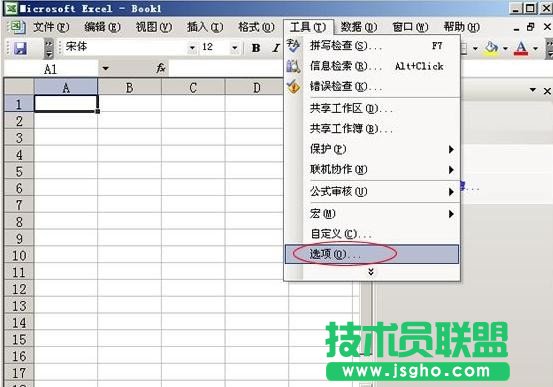
Task: Open the 编辑(E) menu
Action: [102, 27]
